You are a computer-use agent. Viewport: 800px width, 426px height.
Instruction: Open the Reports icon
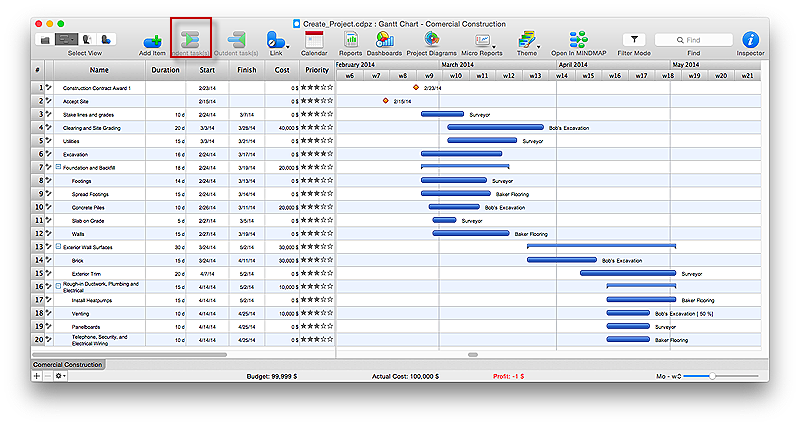click(350, 39)
